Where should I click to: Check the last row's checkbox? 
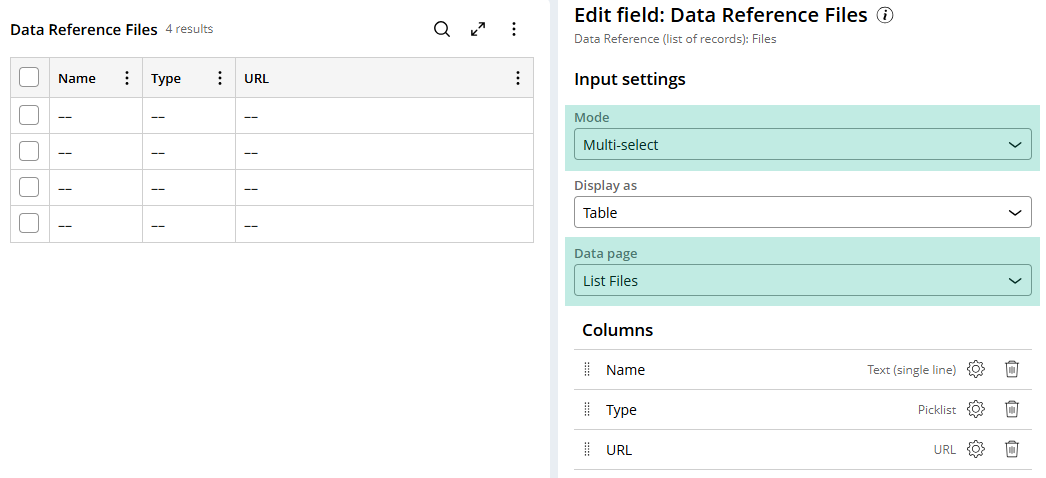click(29, 224)
